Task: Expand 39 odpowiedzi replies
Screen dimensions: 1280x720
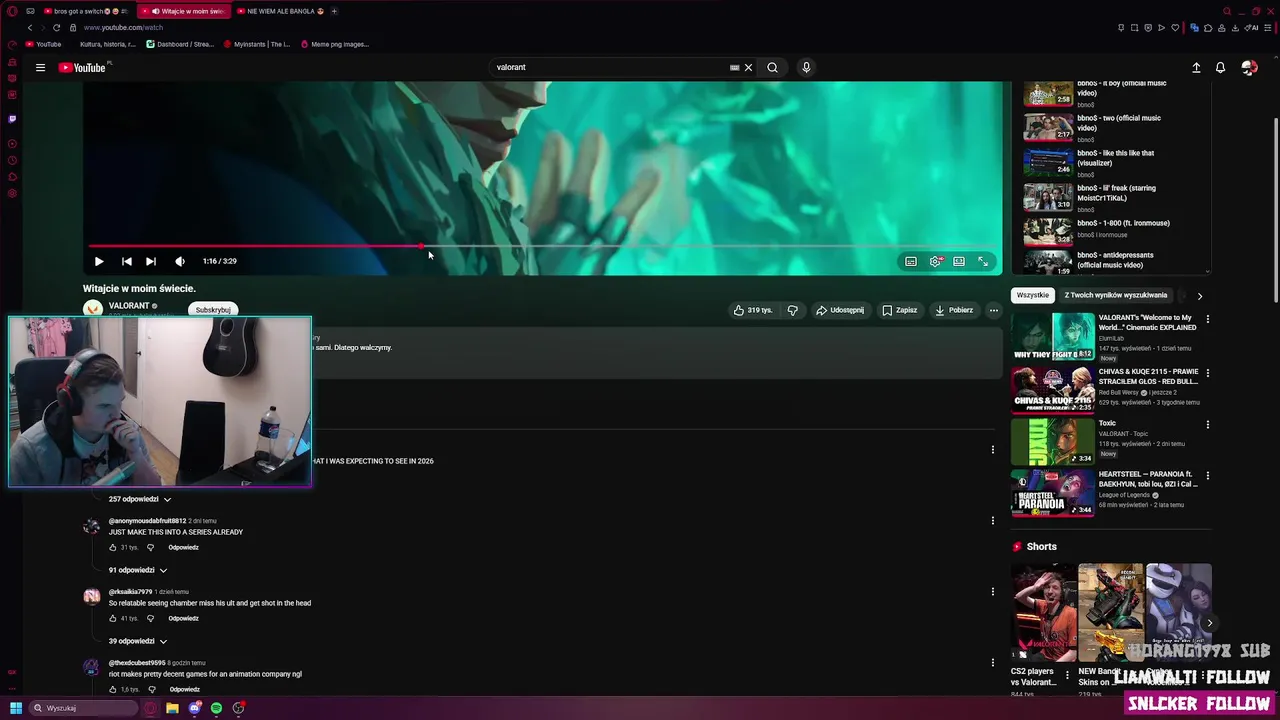Action: coord(138,641)
